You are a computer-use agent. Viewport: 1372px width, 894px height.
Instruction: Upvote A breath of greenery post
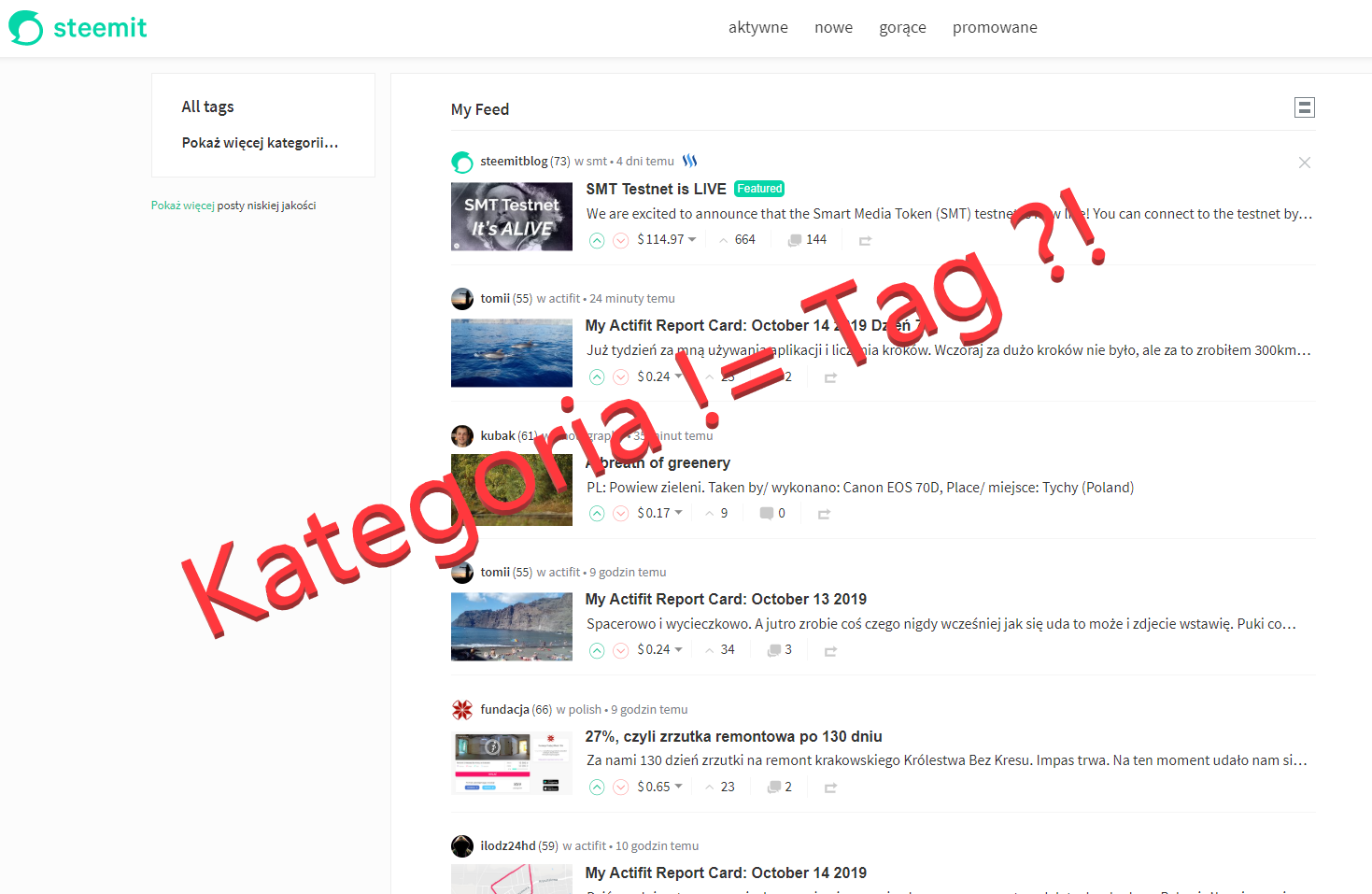tap(597, 514)
